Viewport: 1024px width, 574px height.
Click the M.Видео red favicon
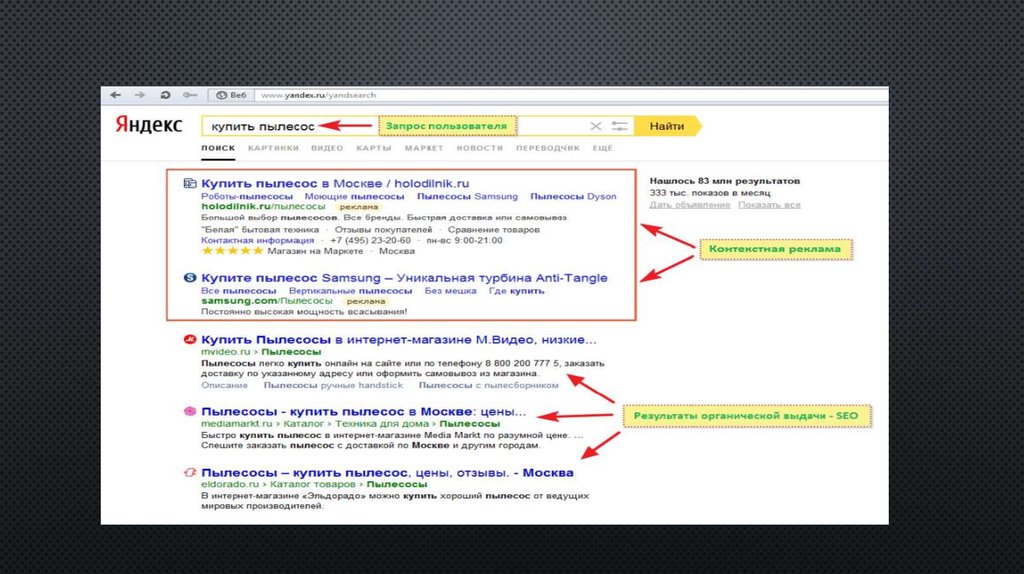coord(190,340)
